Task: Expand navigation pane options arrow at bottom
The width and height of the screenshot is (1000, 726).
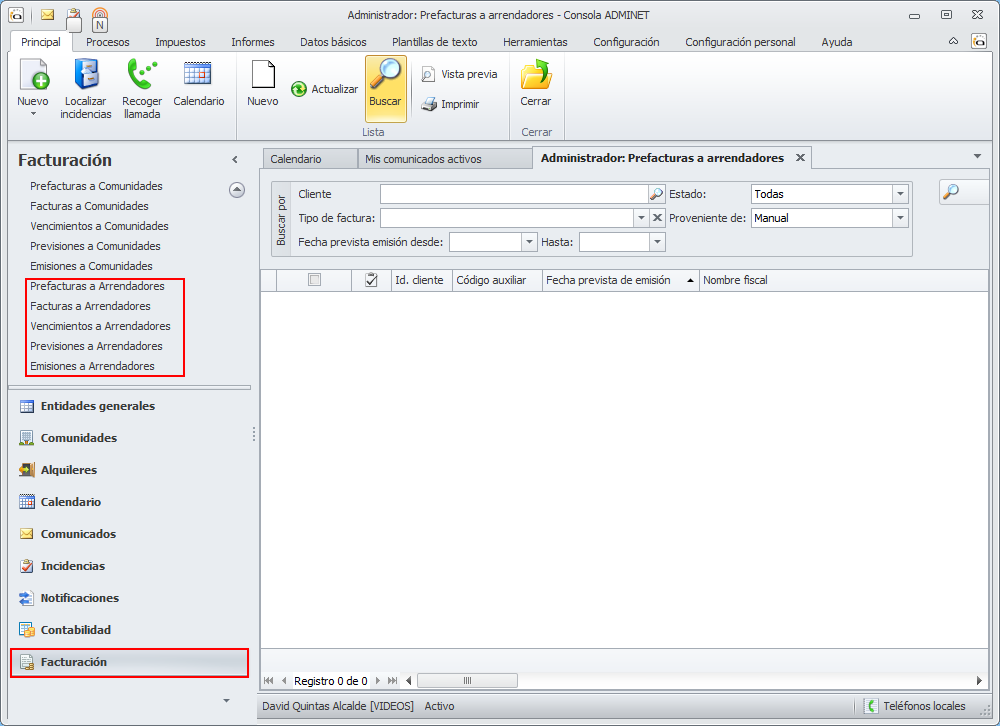Action: coord(226,700)
